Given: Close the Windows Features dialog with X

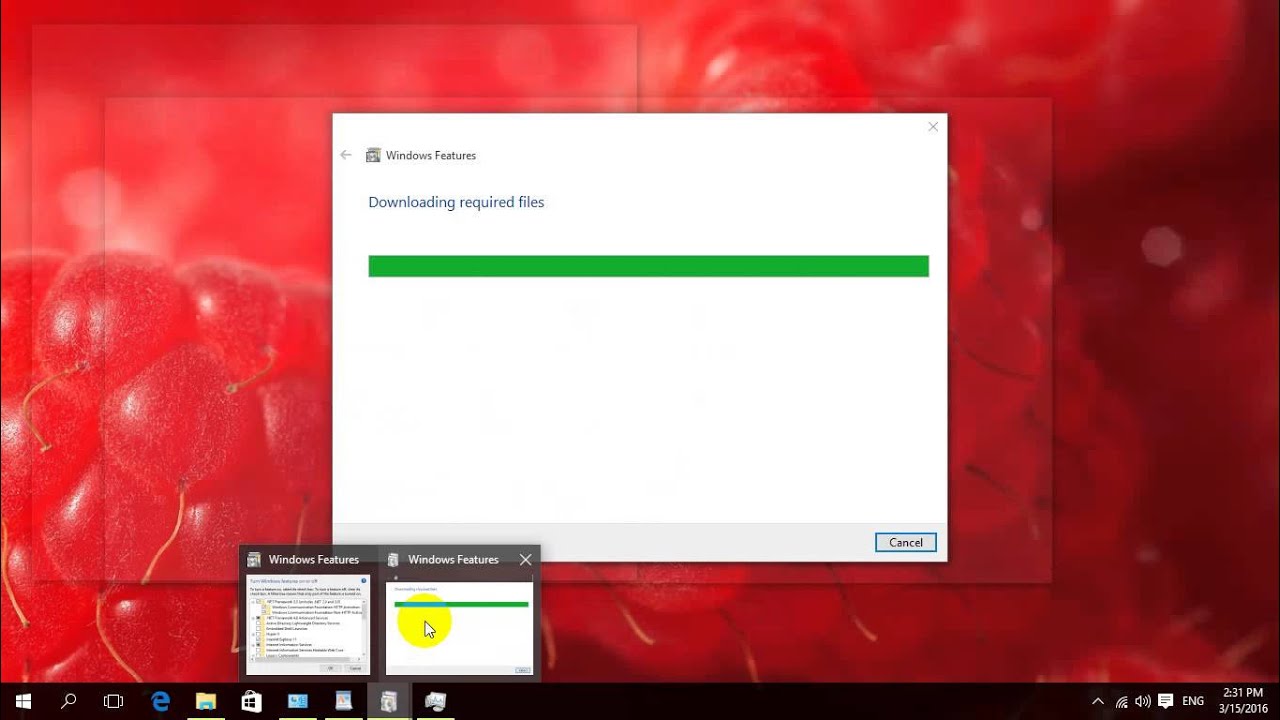Looking at the screenshot, I should click(933, 126).
